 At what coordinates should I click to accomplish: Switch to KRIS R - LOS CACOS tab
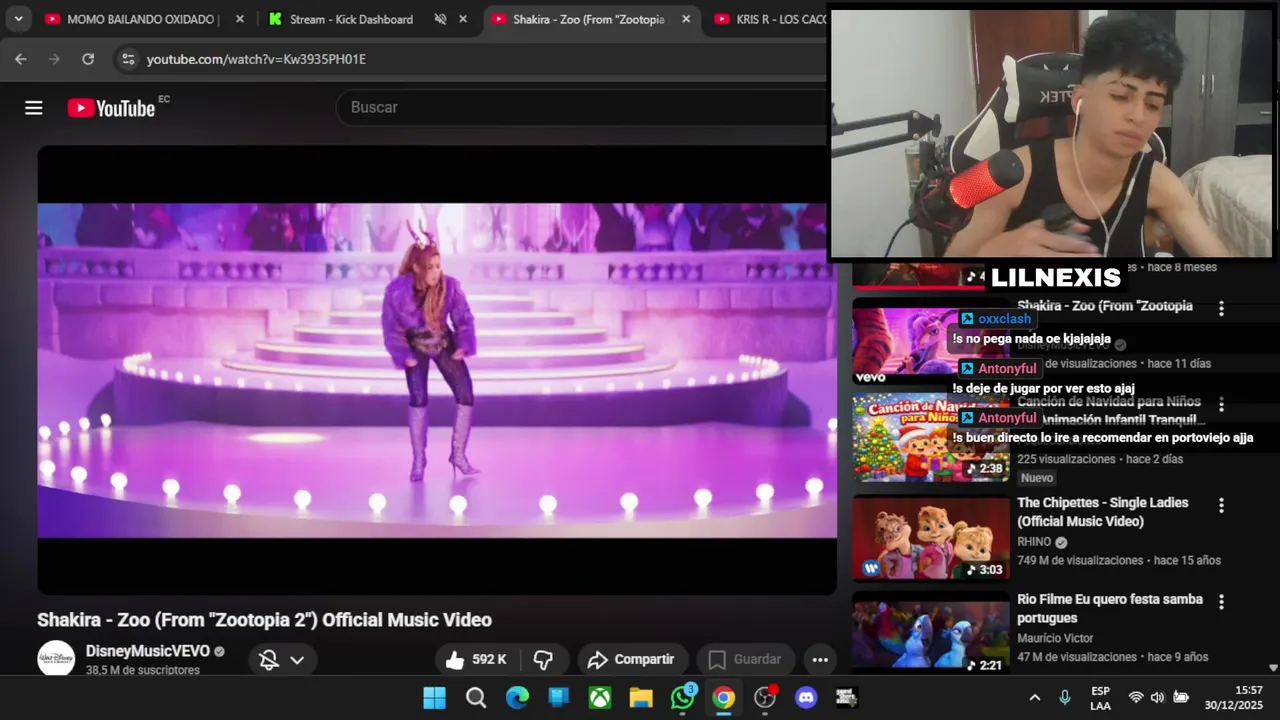770,19
